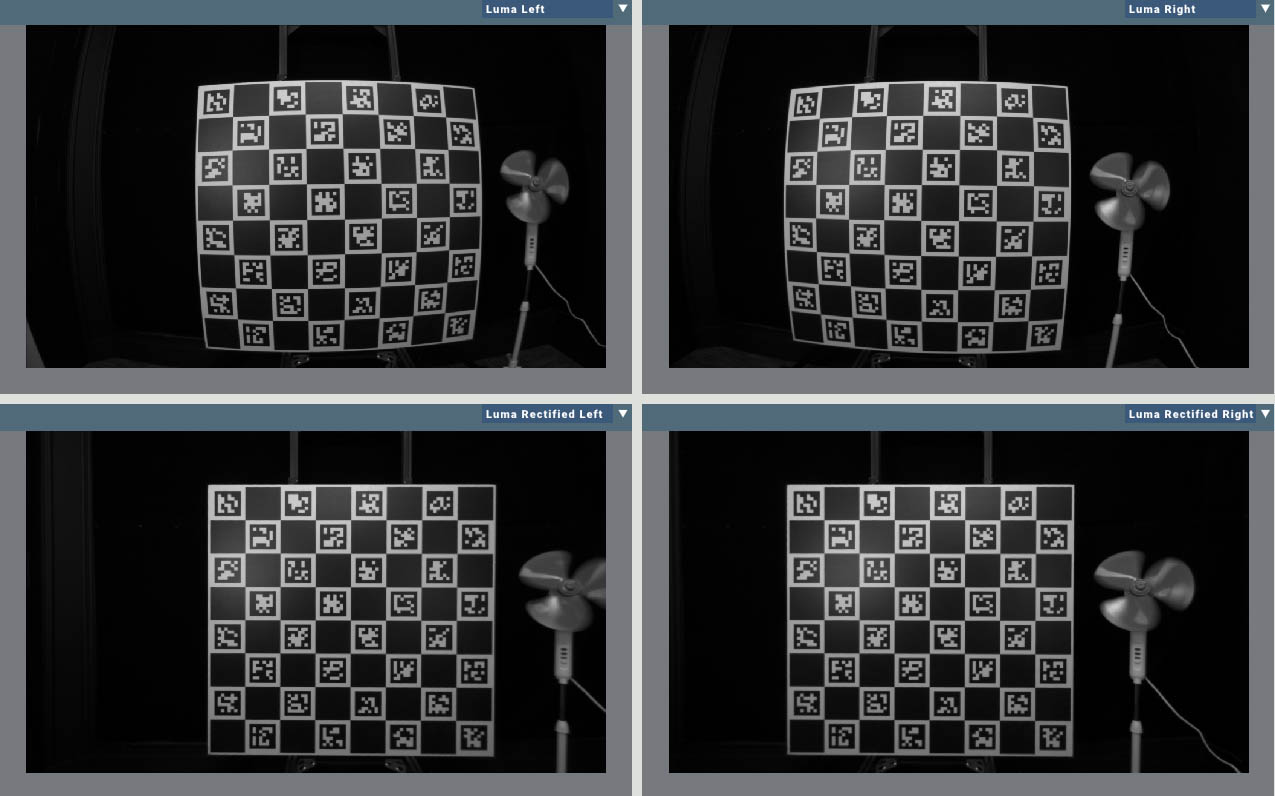
Task: Open the Luma Right stream selector
Action: coord(1189,9)
